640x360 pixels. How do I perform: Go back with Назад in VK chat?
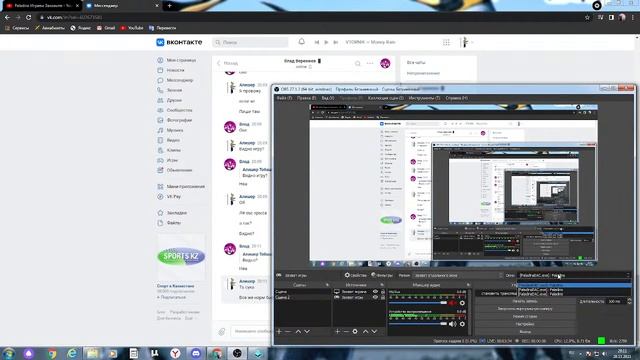(x=227, y=63)
